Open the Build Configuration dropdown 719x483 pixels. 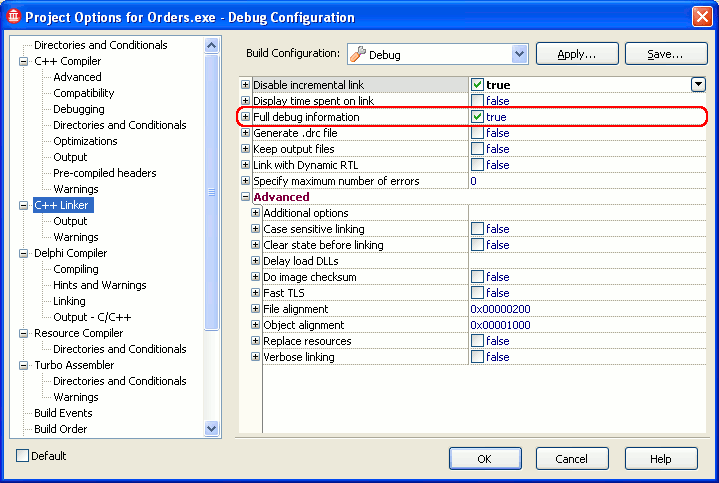(x=519, y=54)
